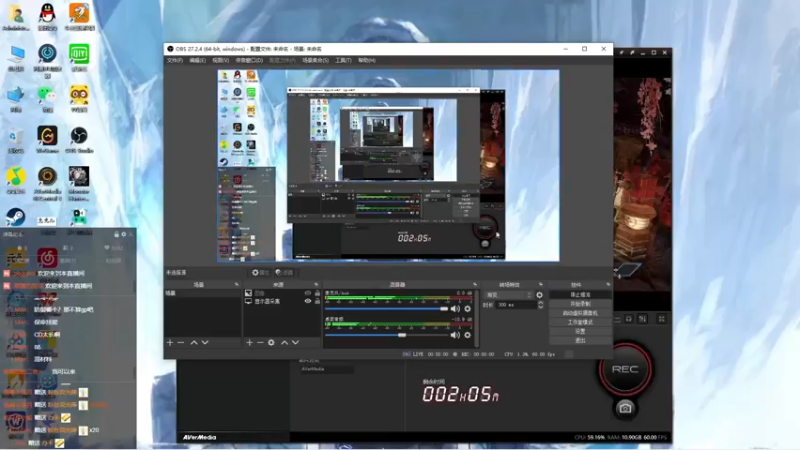The height and width of the screenshot is (450, 800).
Task: Click the 停止推流 stop streaming button
Action: (580, 295)
